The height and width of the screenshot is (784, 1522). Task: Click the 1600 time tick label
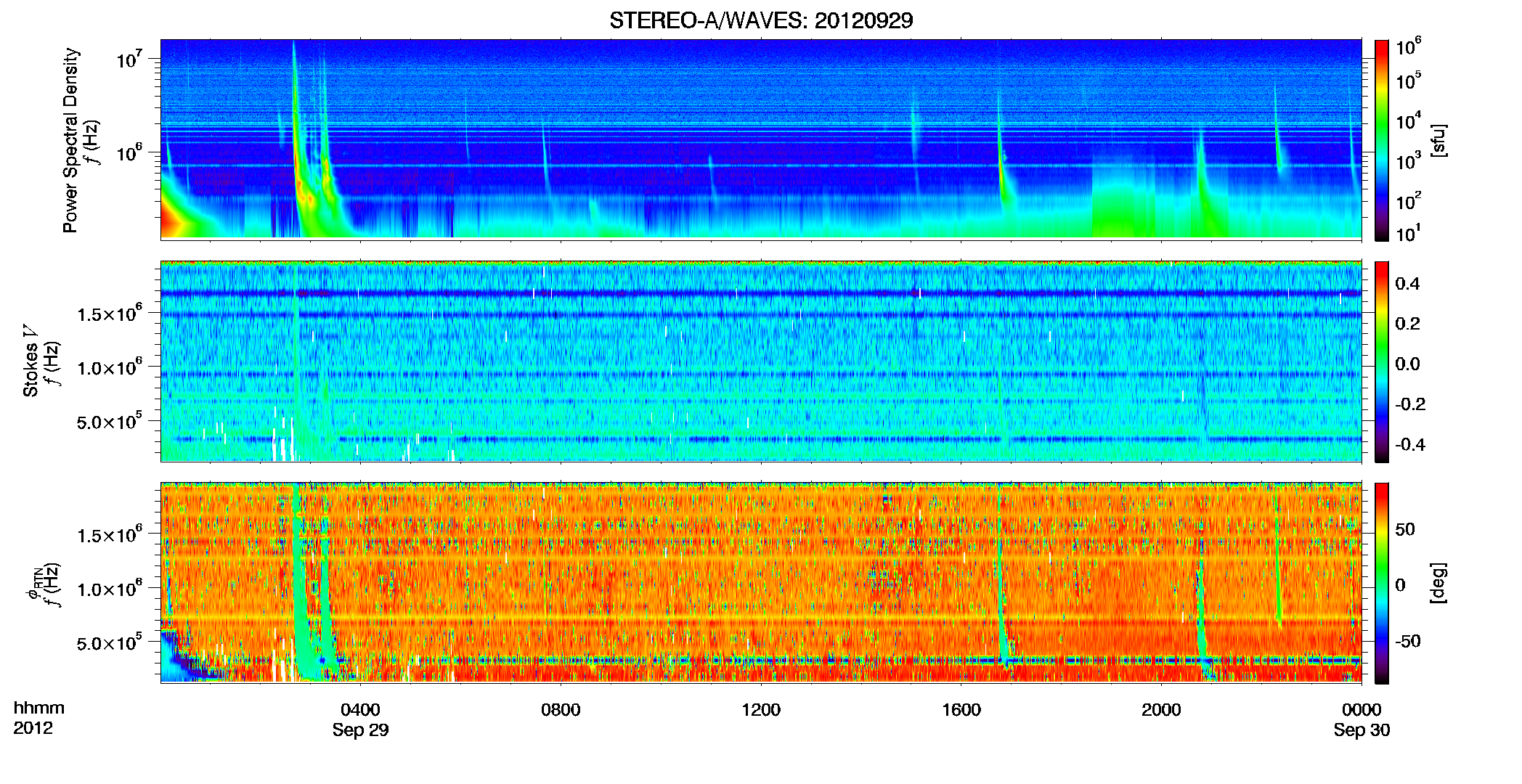(x=961, y=709)
